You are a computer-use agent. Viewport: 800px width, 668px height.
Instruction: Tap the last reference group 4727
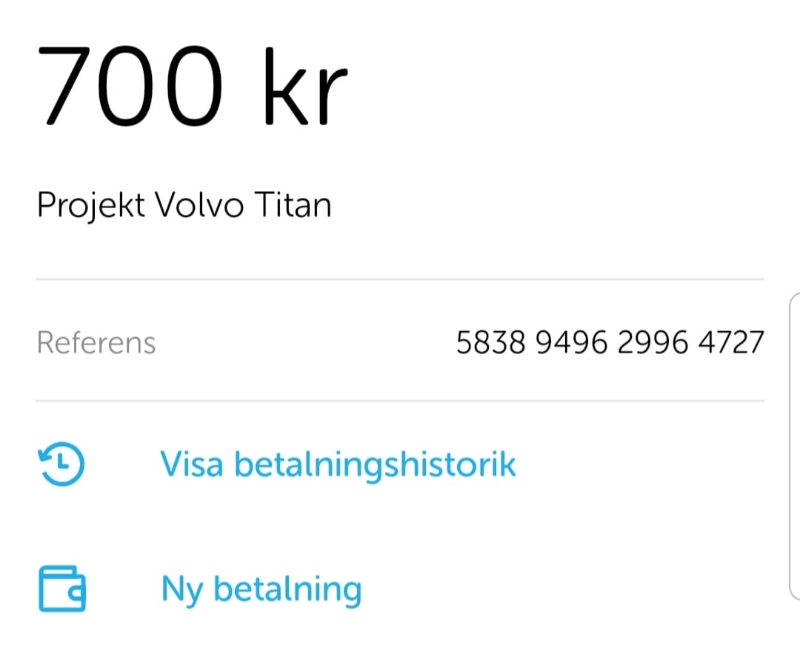coord(731,342)
